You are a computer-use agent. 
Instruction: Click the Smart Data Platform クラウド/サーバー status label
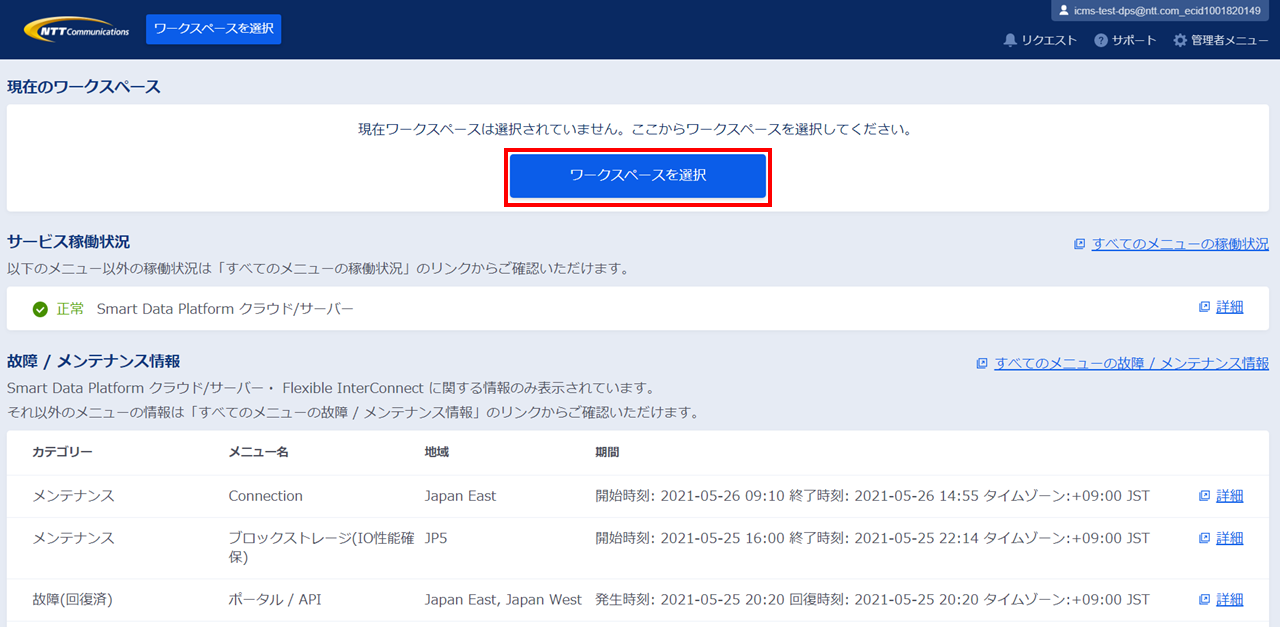point(225,309)
